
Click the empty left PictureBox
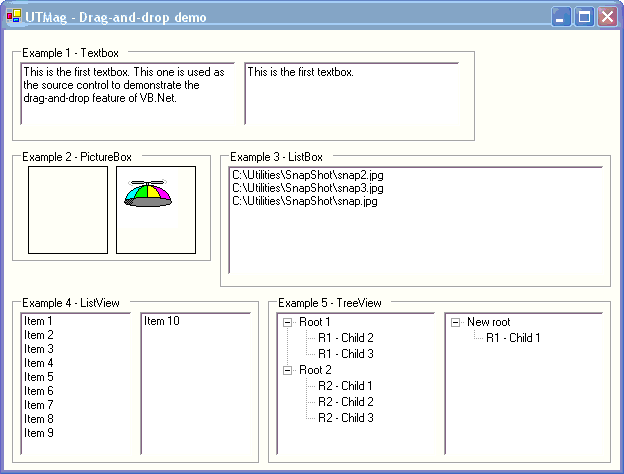point(67,209)
